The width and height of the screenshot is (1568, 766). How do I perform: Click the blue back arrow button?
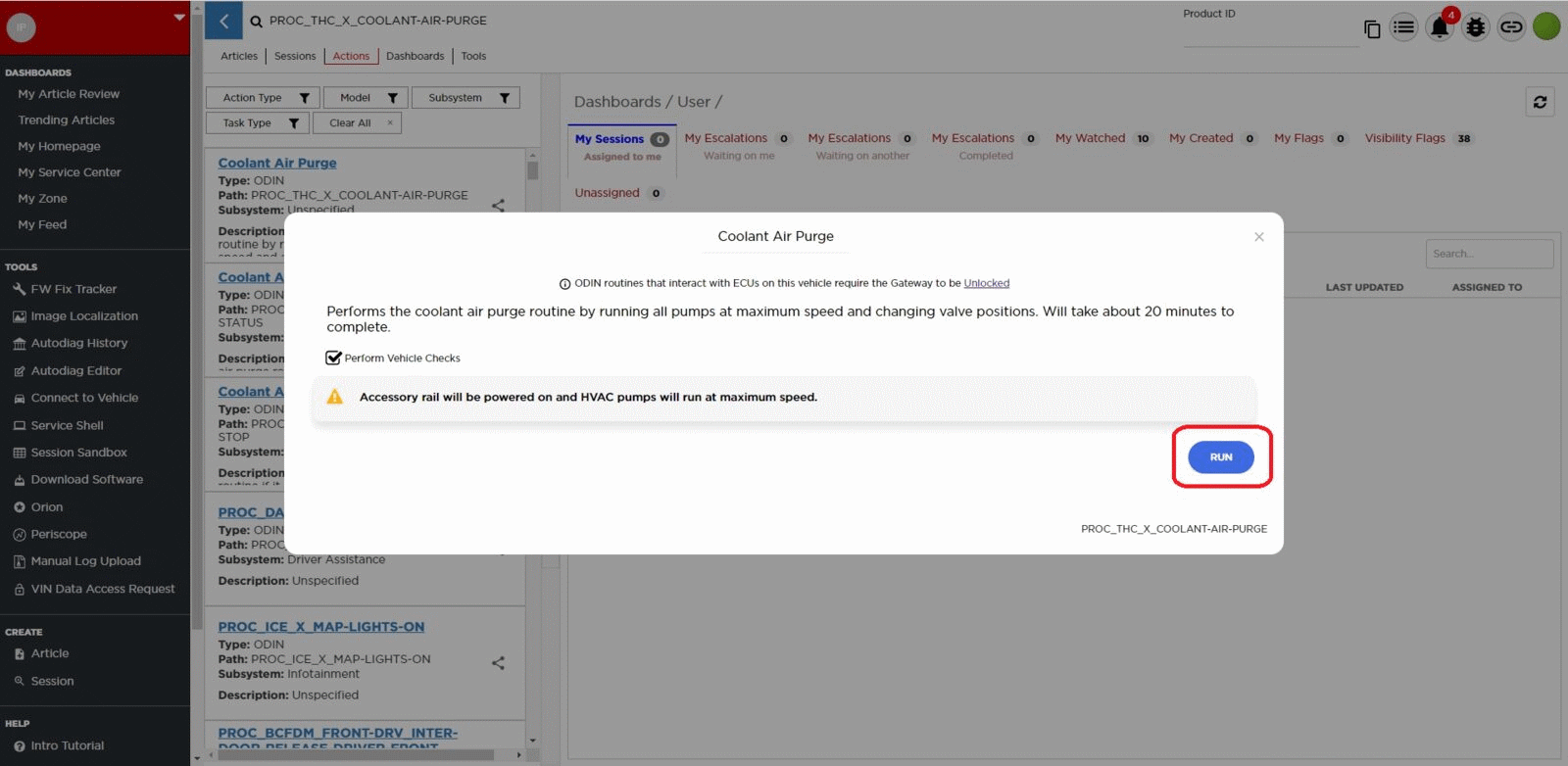coord(223,21)
